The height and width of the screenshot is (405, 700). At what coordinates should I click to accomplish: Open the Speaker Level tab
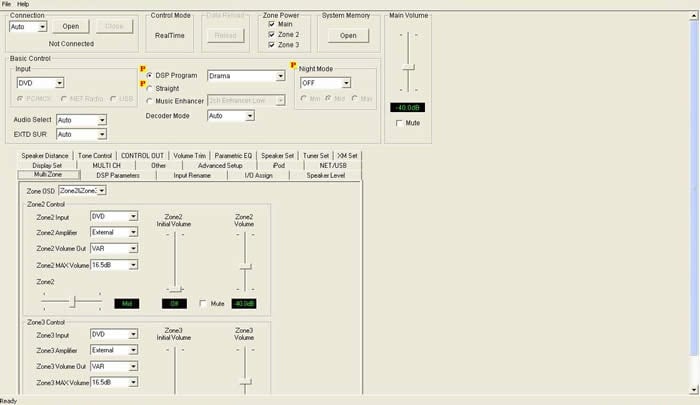[325, 175]
